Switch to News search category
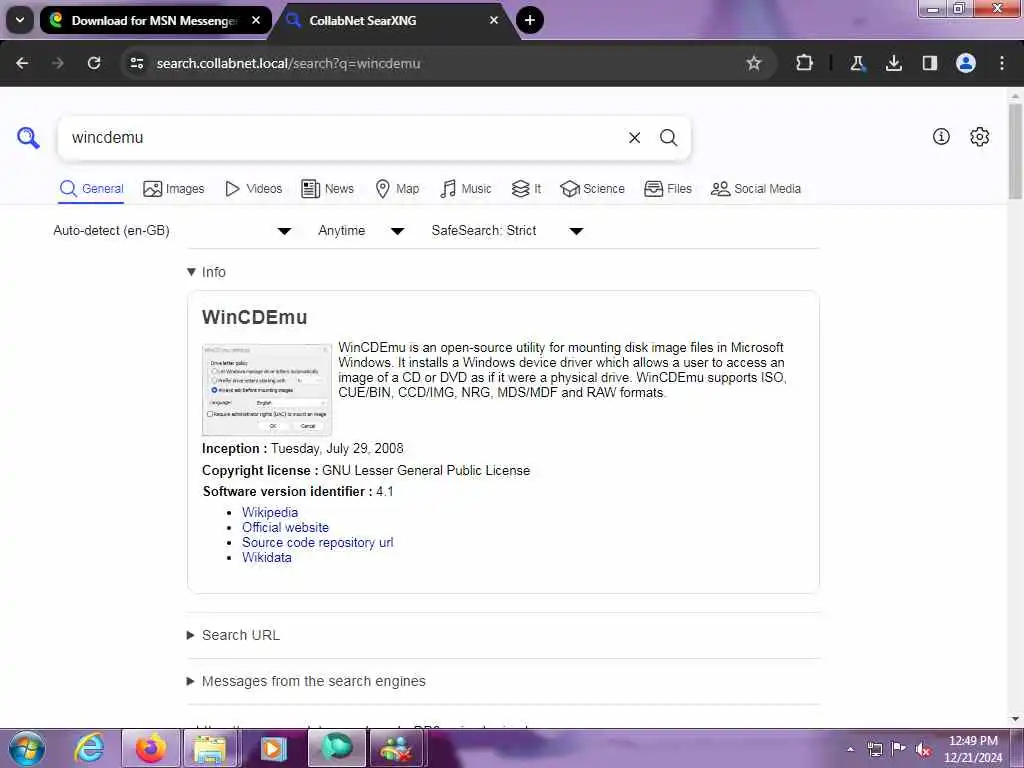 click(x=327, y=189)
